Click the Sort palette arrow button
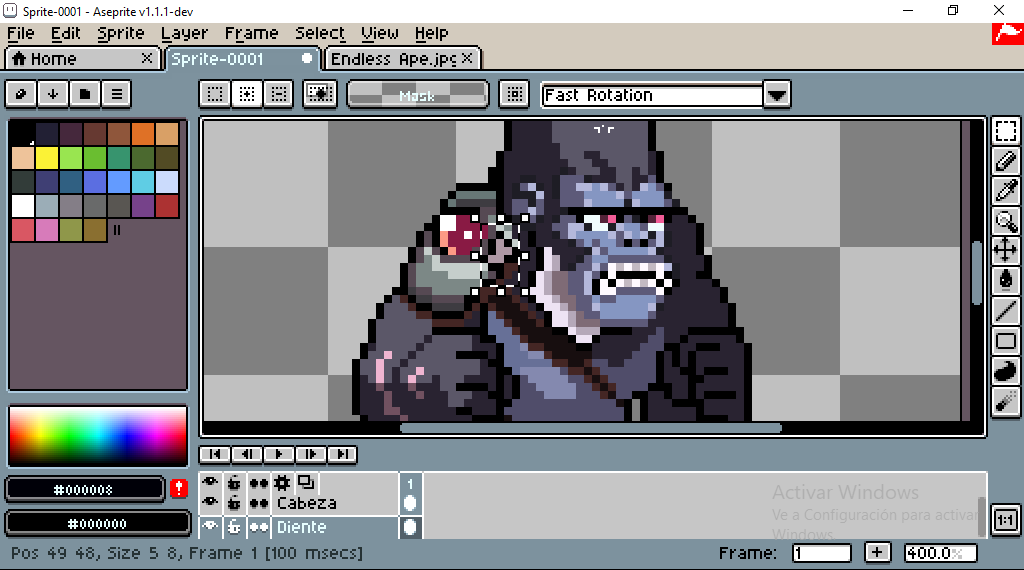The image size is (1024, 570). coord(53,94)
